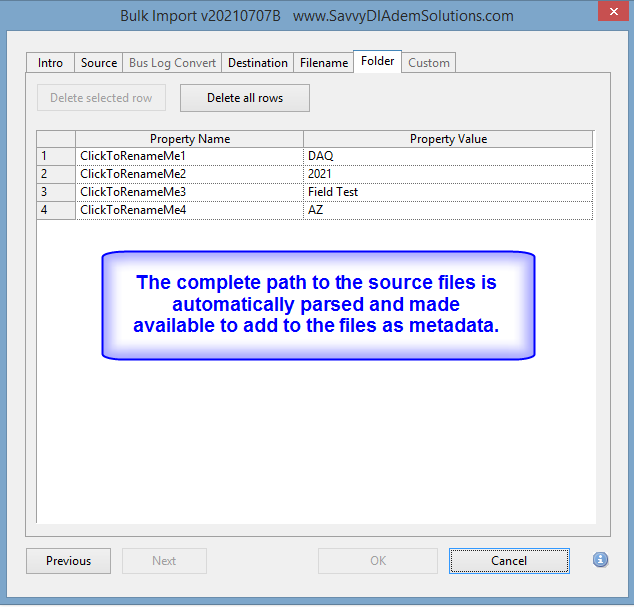Select the AZ property value cell
This screenshot has height=607, width=634.
[448, 210]
